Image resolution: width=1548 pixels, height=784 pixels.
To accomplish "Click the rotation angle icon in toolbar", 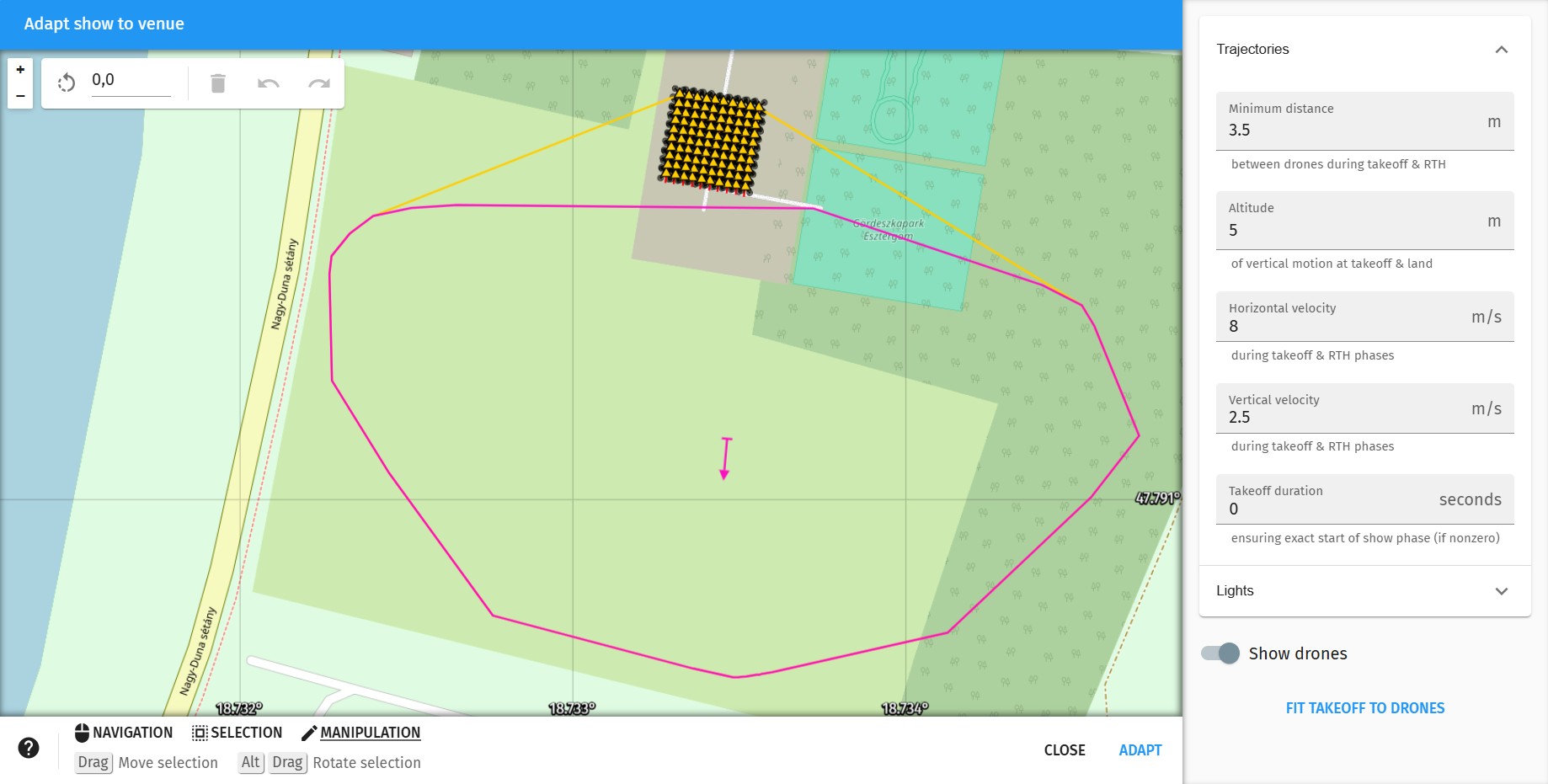I will 67,83.
